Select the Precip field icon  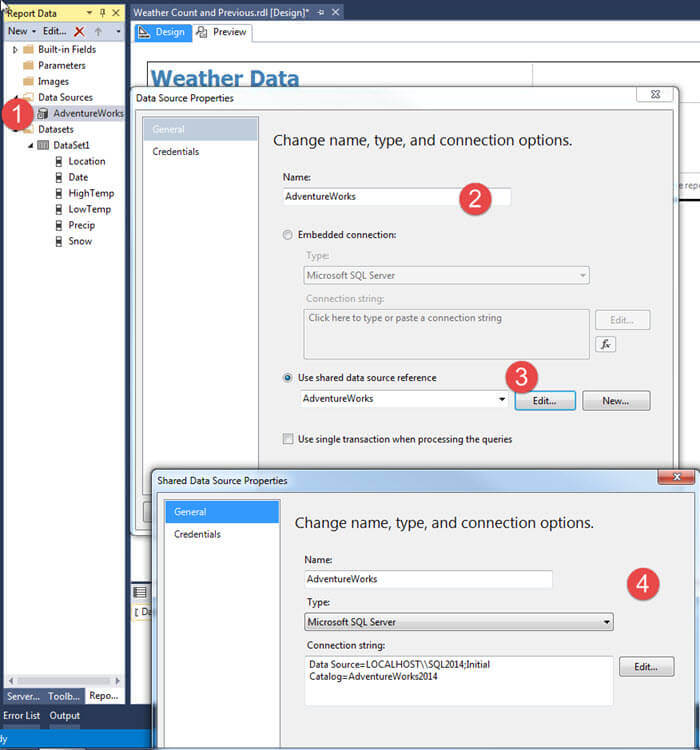[58, 225]
